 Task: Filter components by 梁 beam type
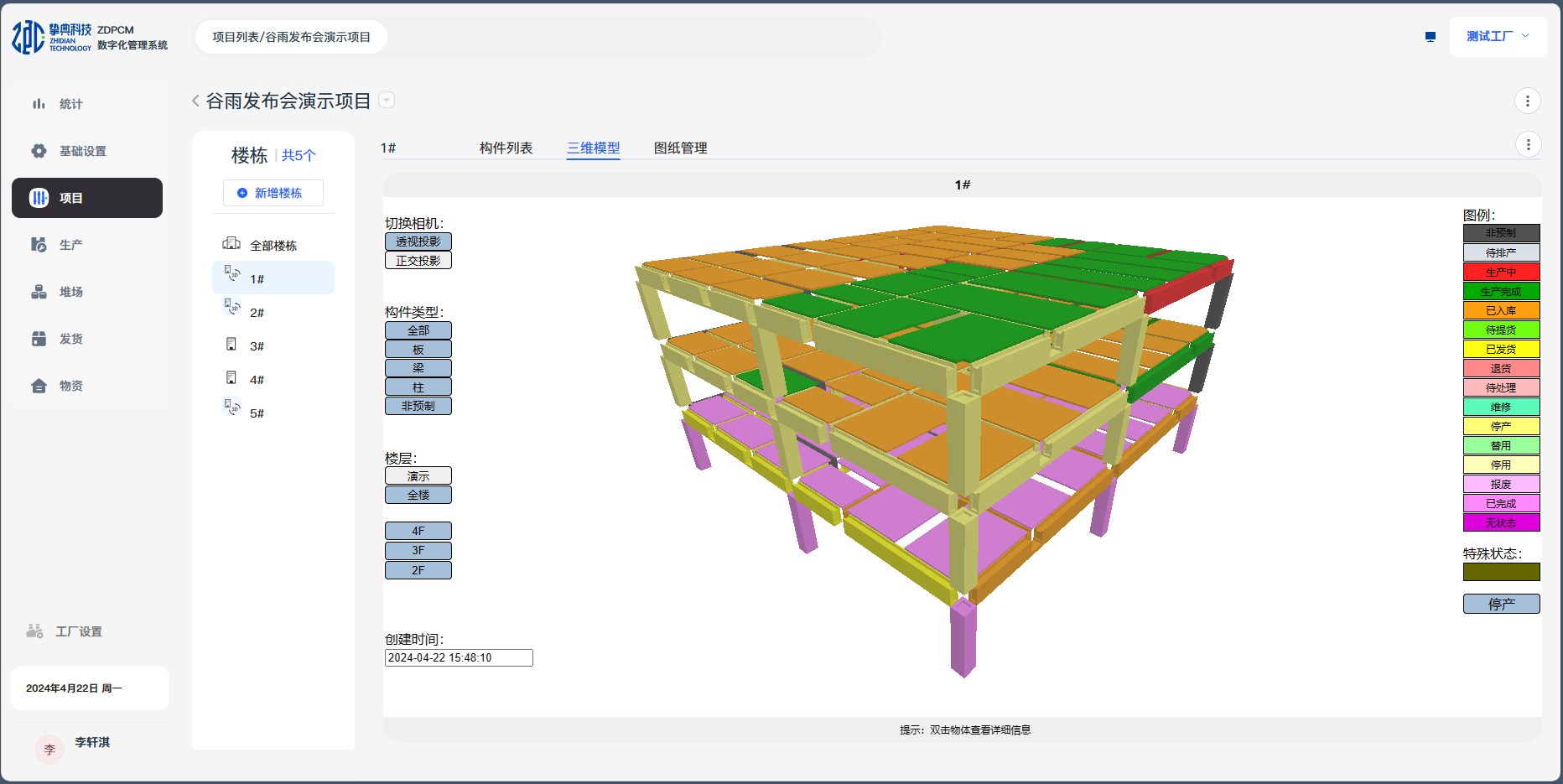pos(418,368)
